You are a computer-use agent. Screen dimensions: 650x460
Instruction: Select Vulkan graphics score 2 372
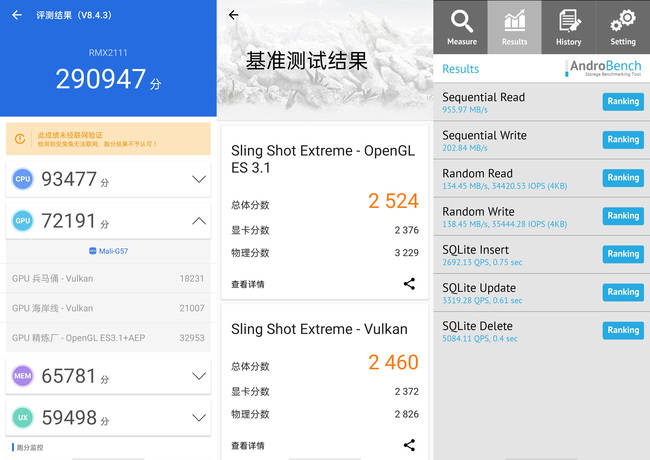406,392
